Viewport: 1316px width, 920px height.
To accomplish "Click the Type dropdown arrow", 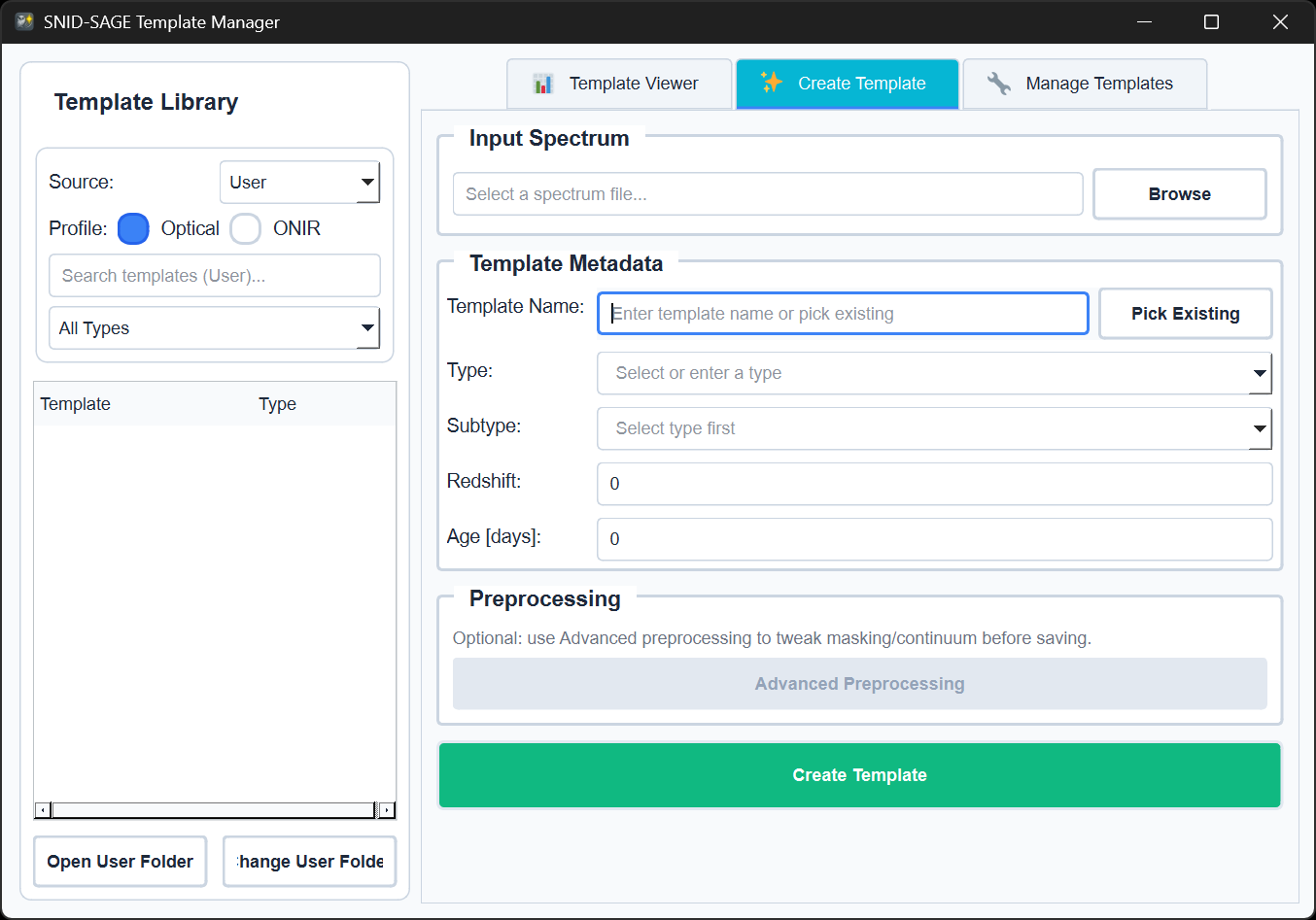I will 1260,373.
